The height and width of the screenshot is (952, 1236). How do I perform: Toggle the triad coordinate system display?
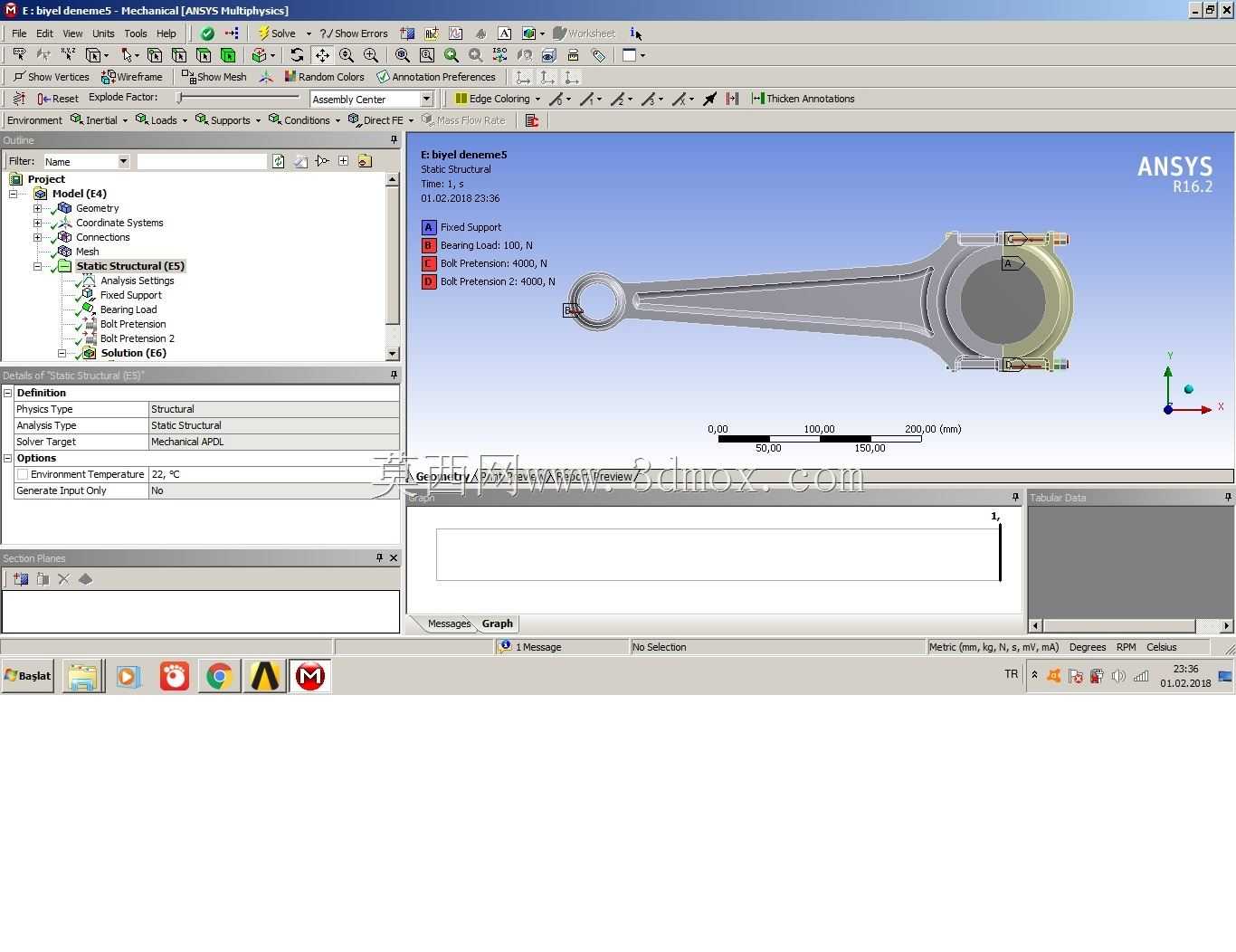coord(266,77)
